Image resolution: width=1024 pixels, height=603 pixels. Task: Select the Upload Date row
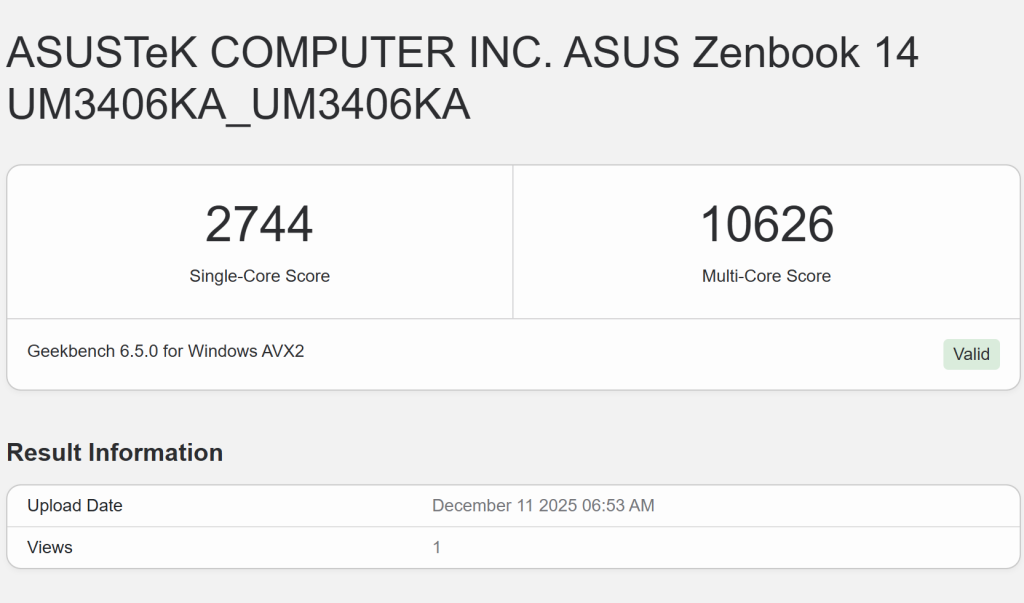[300, 505]
